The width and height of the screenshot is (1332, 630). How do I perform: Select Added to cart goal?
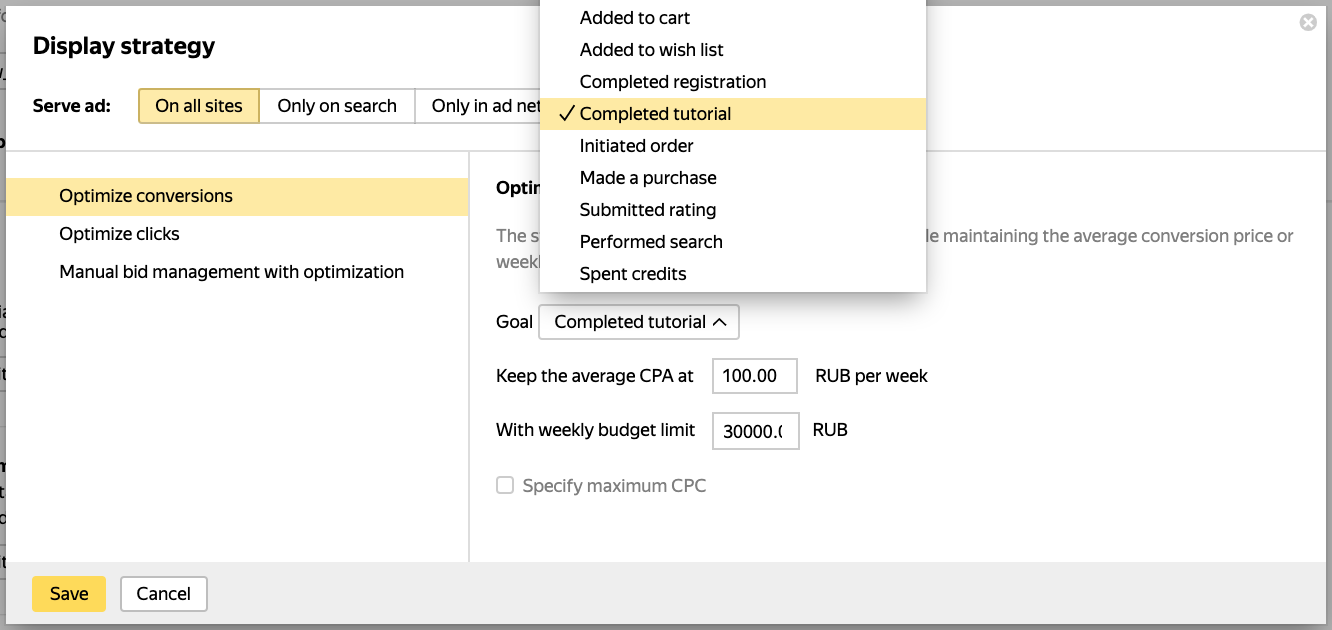click(x=634, y=18)
